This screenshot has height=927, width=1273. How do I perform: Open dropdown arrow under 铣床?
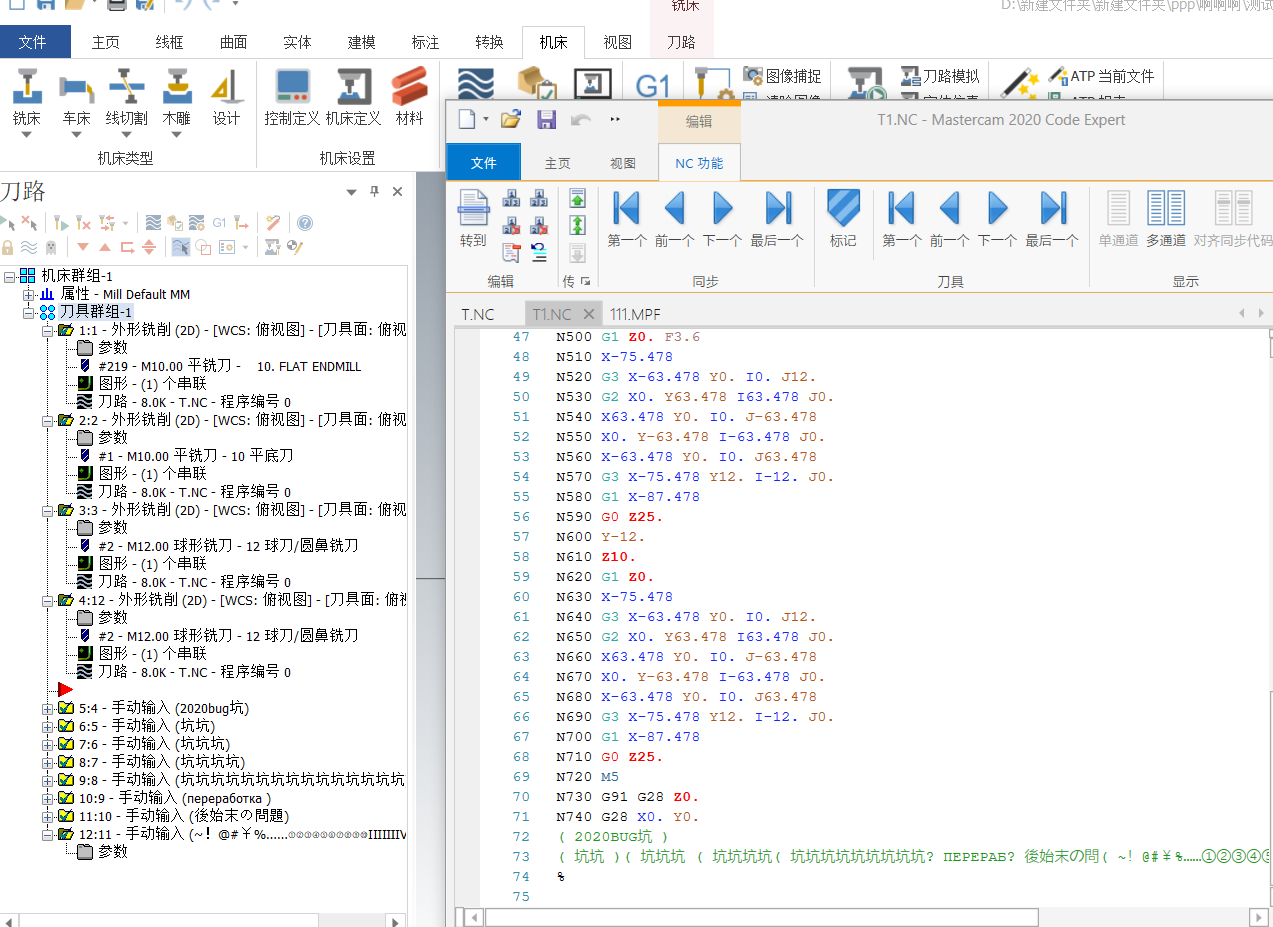(27, 135)
